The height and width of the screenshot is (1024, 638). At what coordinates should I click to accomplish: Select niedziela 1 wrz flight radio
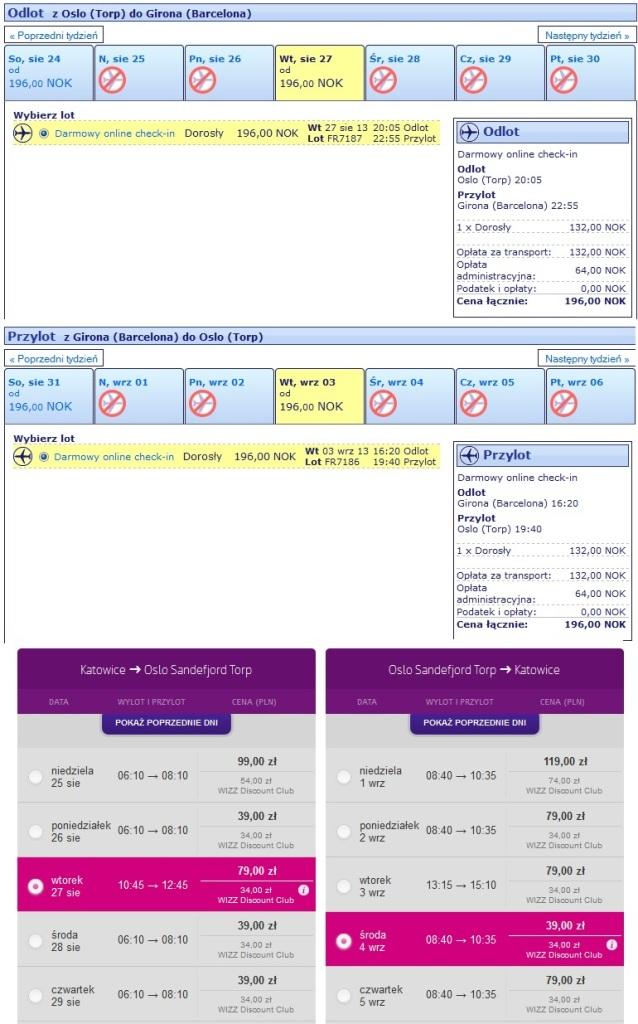click(343, 776)
